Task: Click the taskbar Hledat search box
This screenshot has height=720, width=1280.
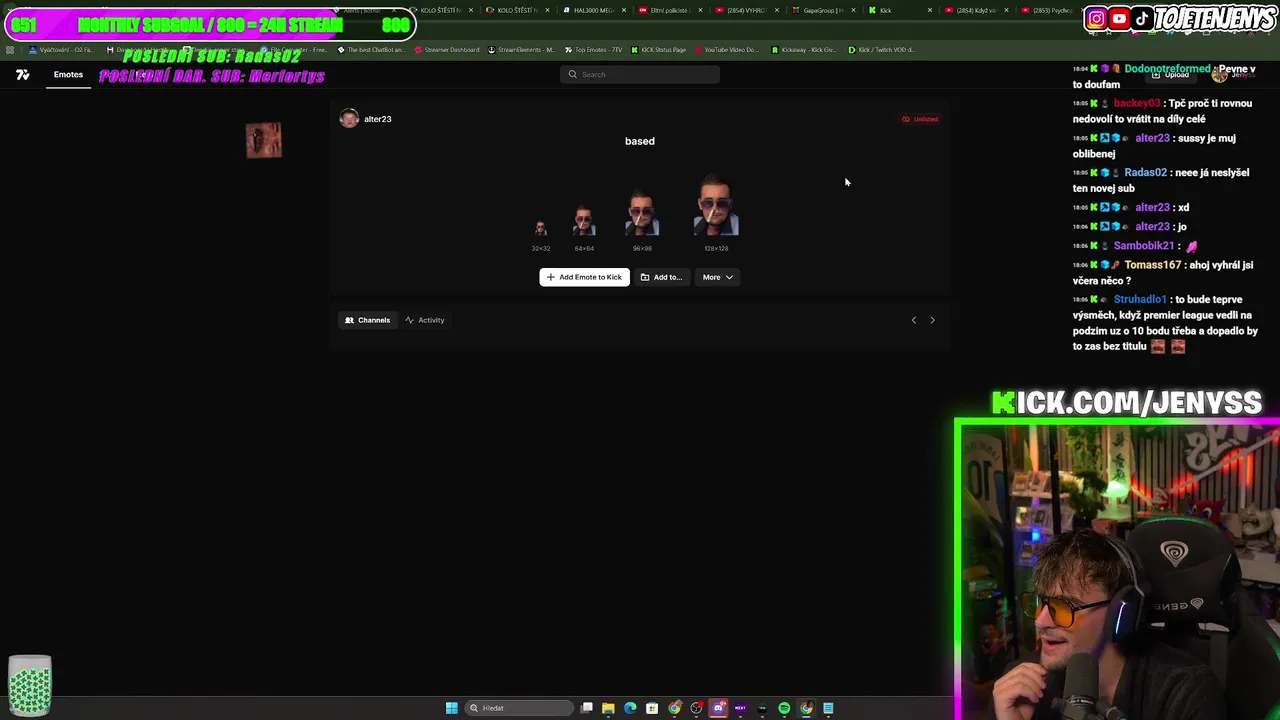Action: click(519, 708)
